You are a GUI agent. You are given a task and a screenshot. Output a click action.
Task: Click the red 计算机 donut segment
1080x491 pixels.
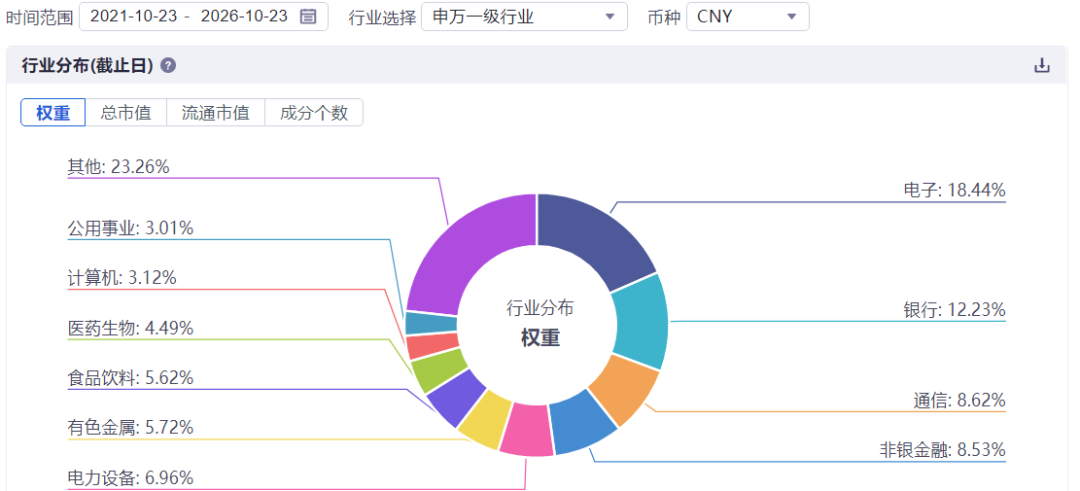[432, 345]
